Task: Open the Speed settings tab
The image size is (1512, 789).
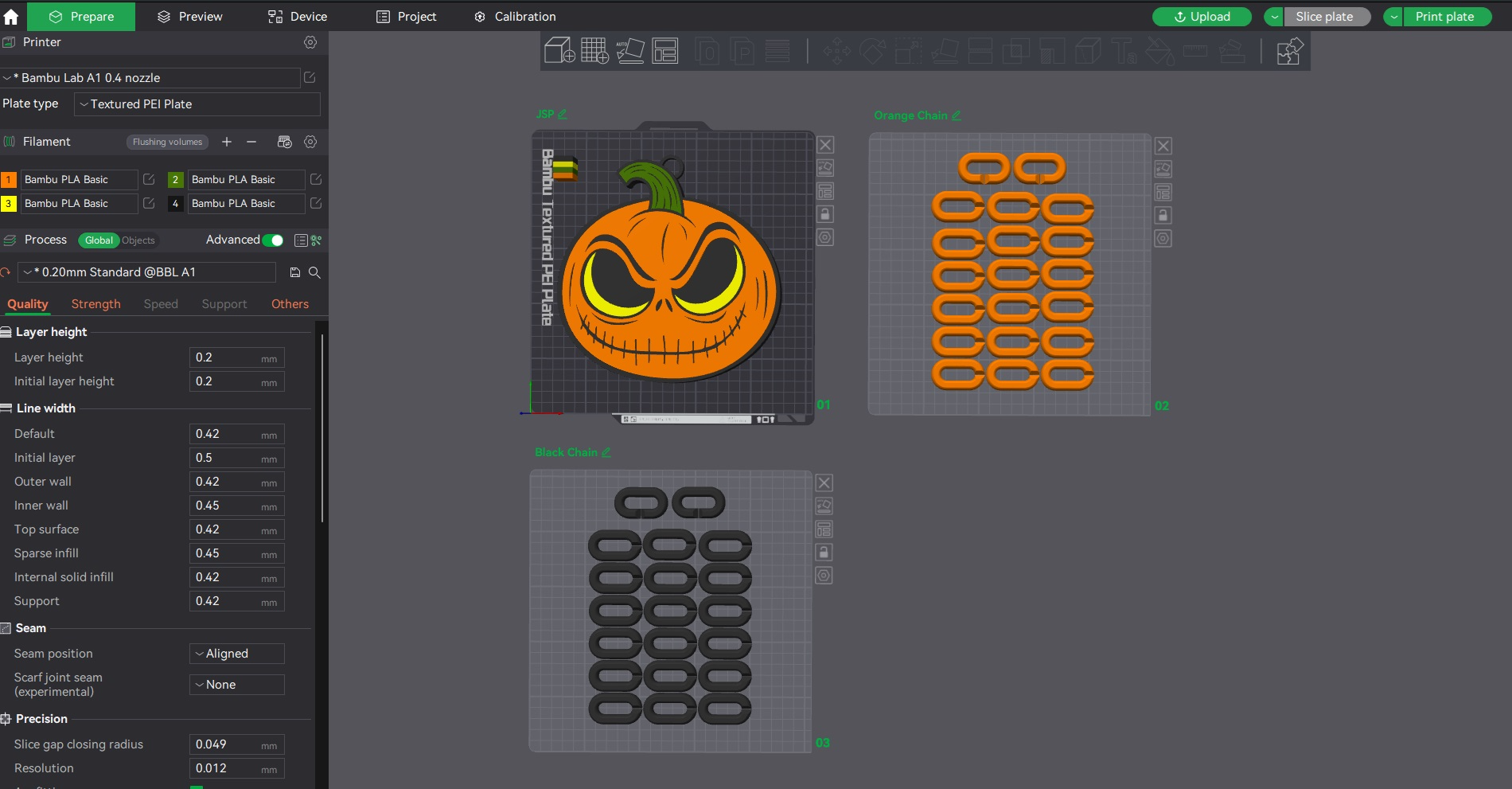Action: (x=161, y=304)
